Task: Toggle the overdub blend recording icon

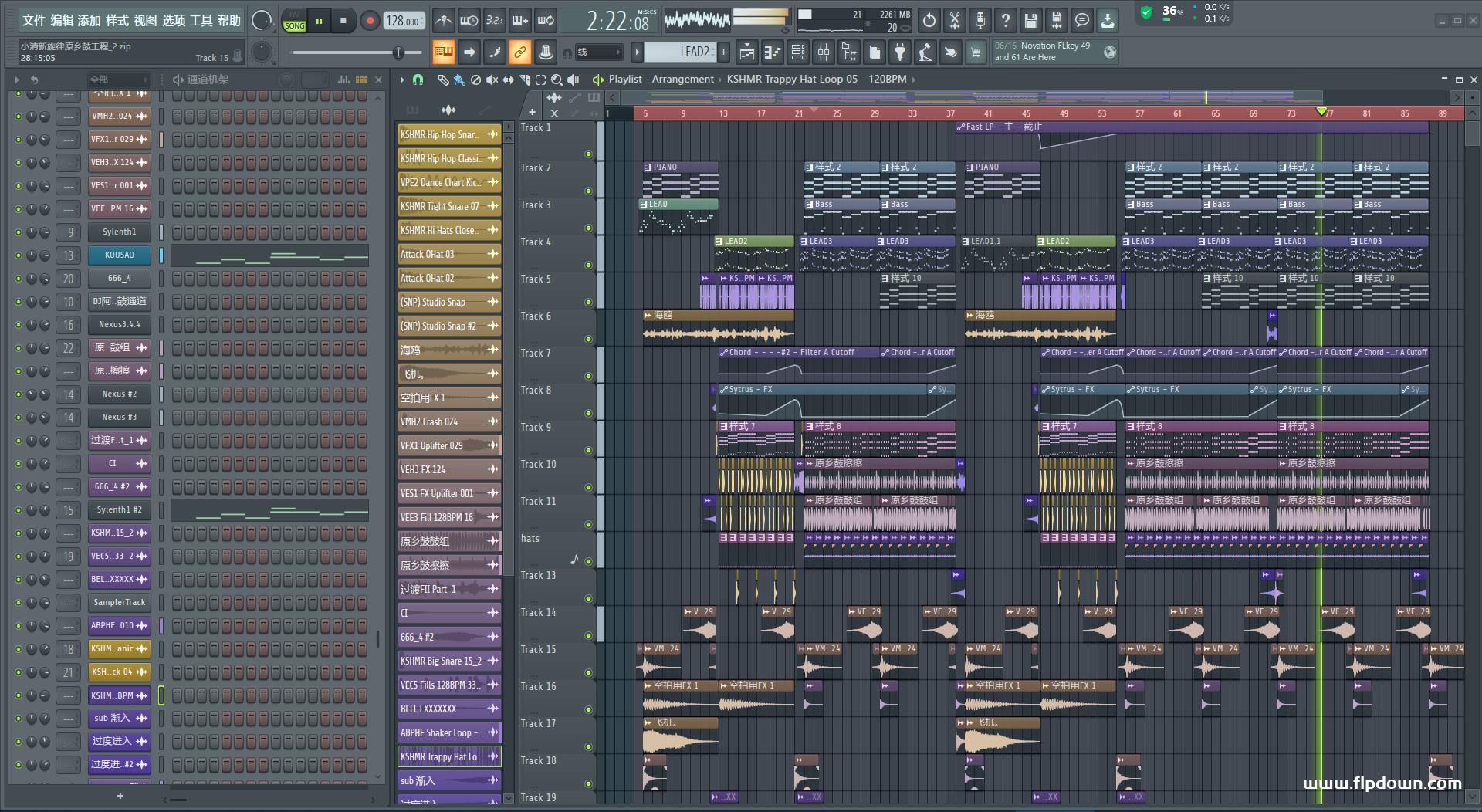Action: coord(520,21)
